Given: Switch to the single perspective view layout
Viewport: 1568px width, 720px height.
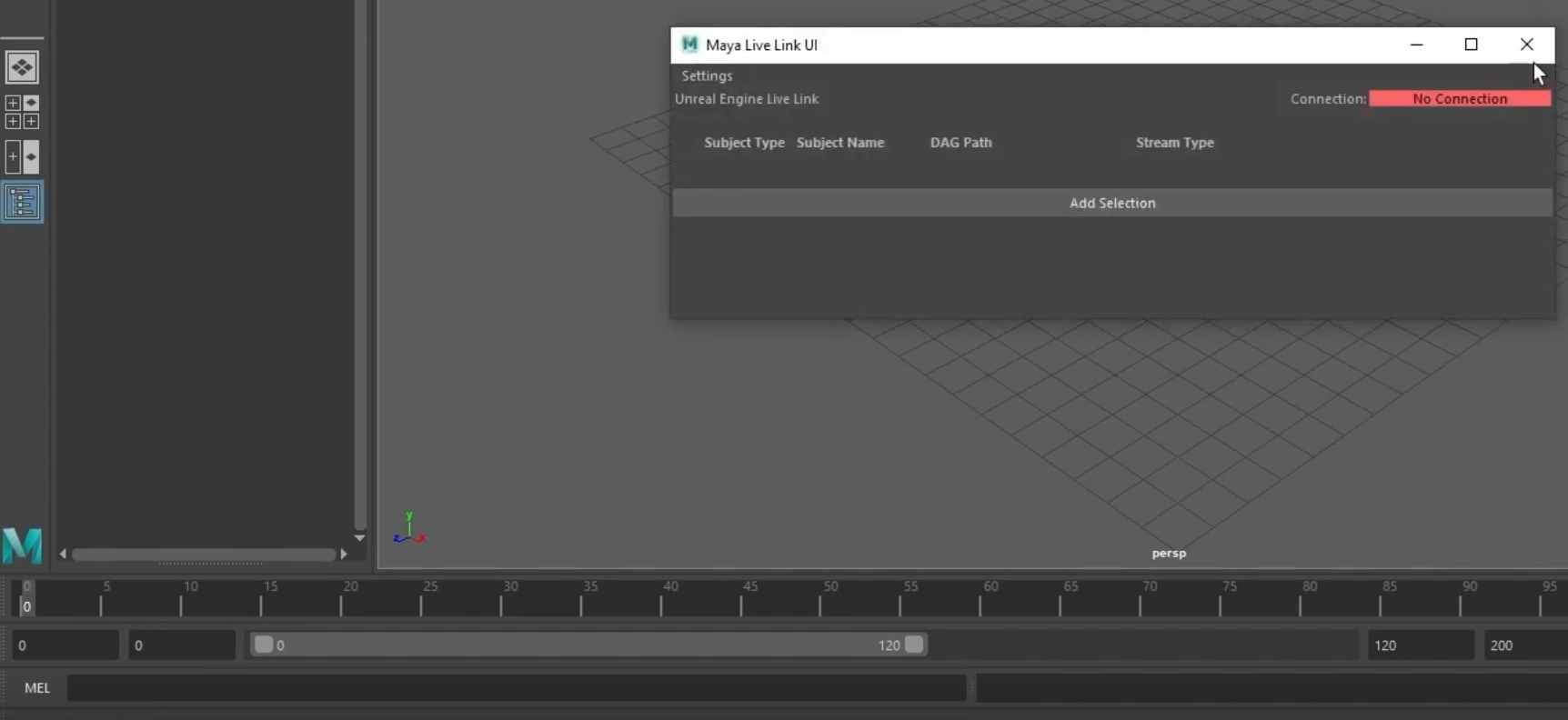Looking at the screenshot, I should [x=22, y=67].
